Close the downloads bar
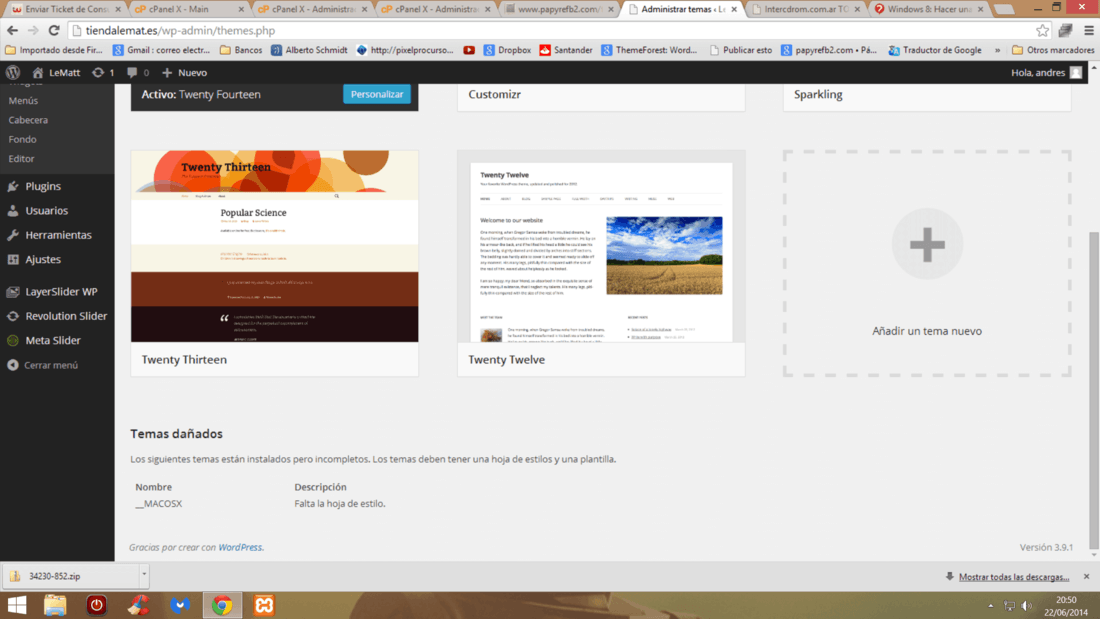1100x619 pixels. [1087, 576]
